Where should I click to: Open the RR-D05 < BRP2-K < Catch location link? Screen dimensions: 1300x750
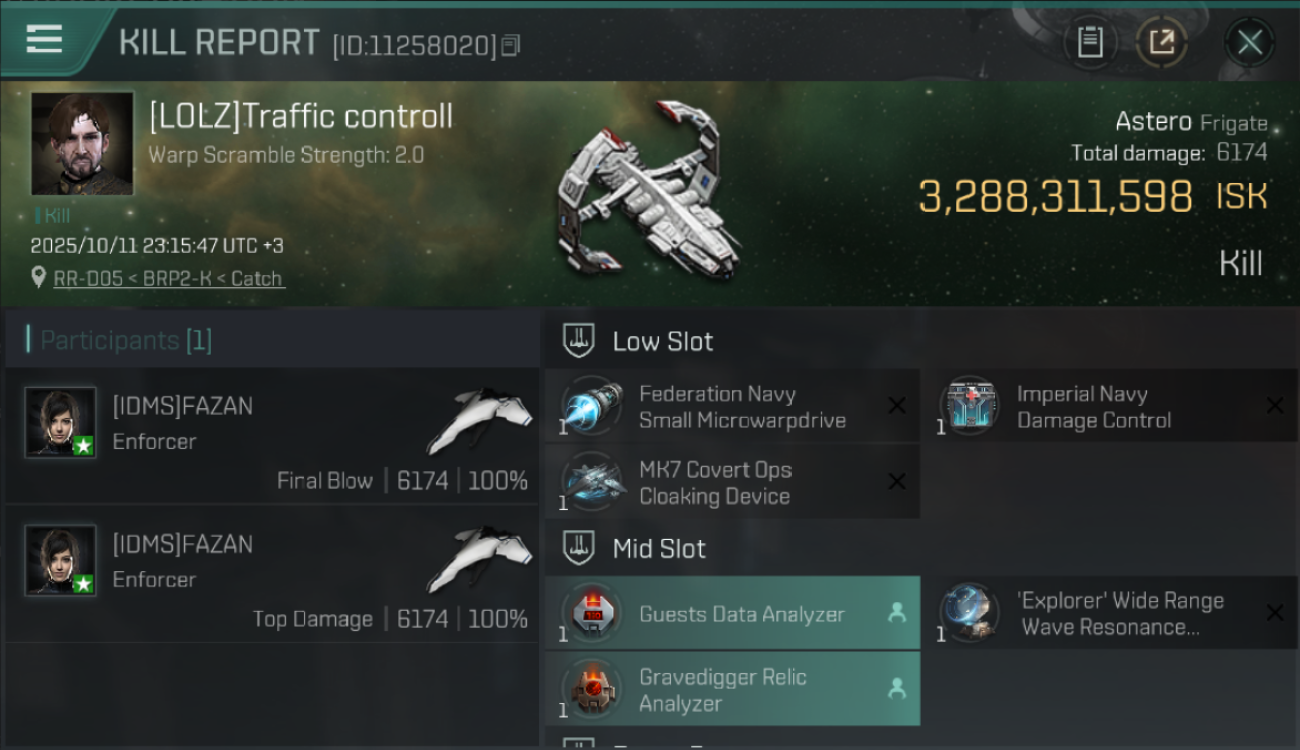tap(168, 279)
